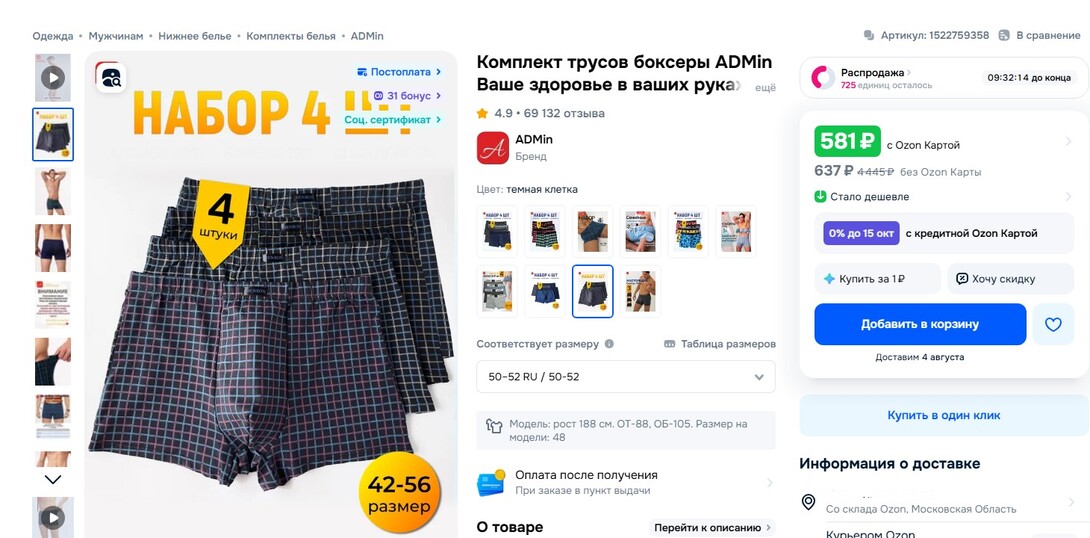This screenshot has width=1090, height=538.
Task: Select the blue boxers color variant swatch
Action: [544, 291]
